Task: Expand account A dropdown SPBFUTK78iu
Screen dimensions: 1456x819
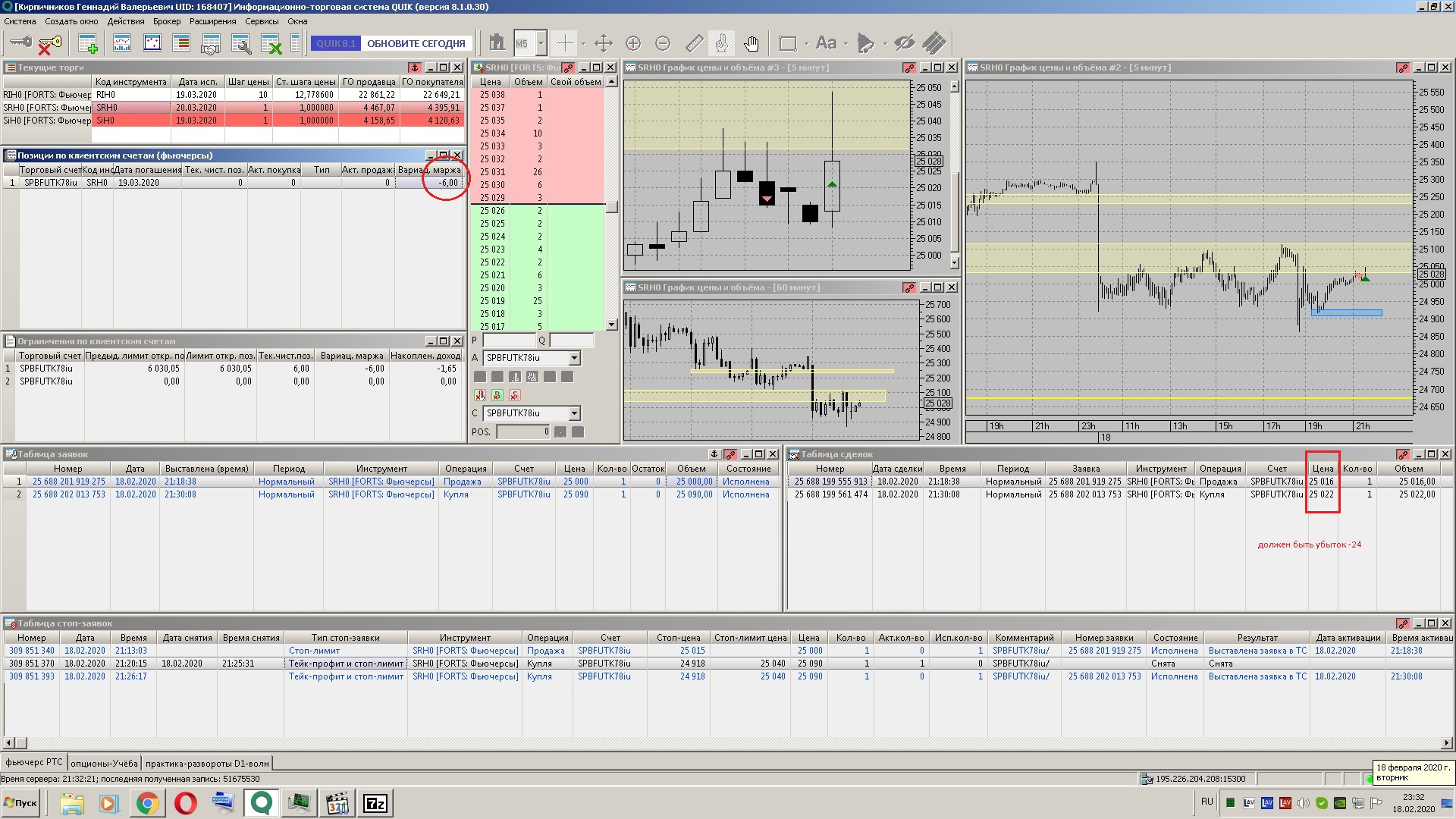Action: [x=574, y=358]
